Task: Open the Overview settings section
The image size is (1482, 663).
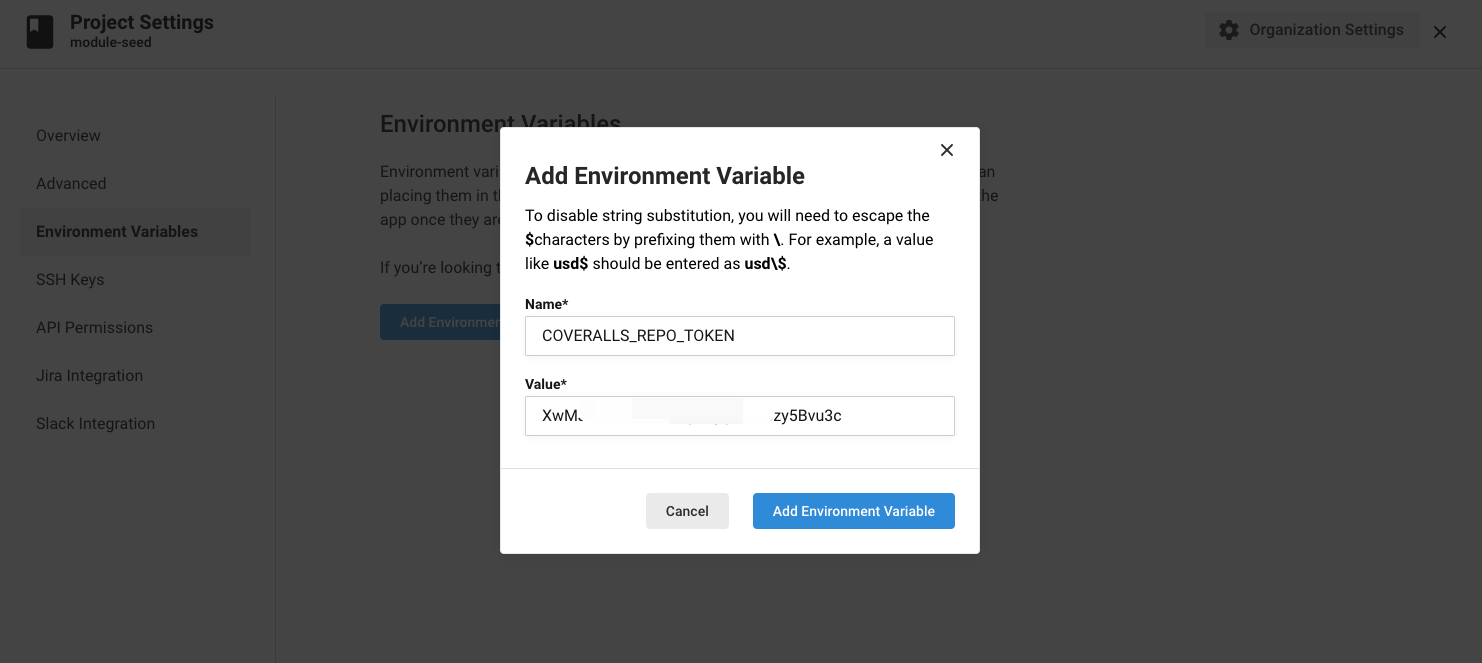Action: [x=68, y=136]
